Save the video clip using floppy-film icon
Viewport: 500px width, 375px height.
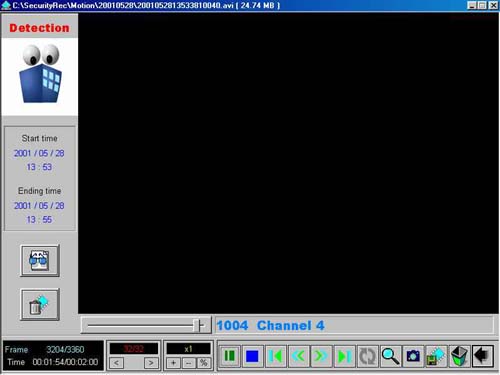(x=436, y=356)
